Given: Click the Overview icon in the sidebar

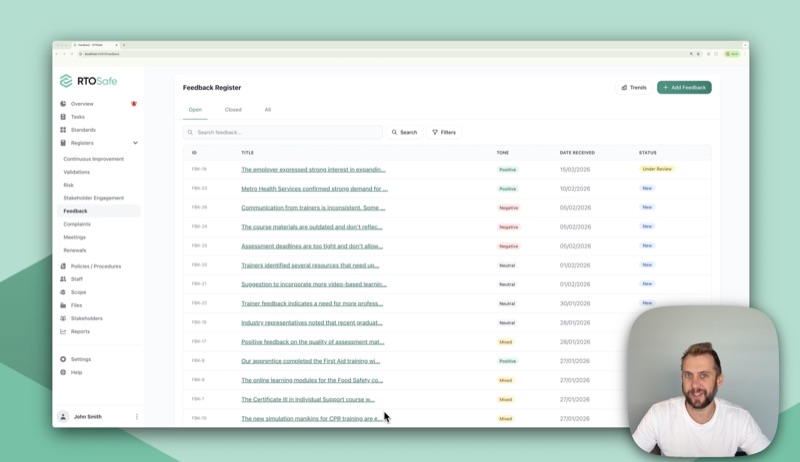Looking at the screenshot, I should [x=63, y=104].
